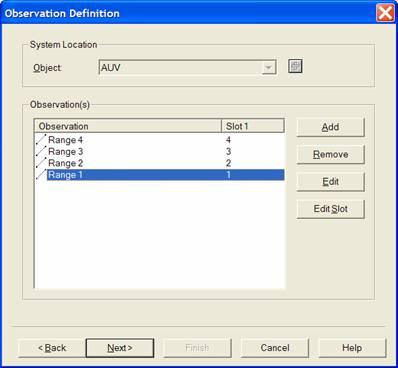The image size is (398, 368).
Task: Proceed with the Next button
Action: [x=120, y=348]
